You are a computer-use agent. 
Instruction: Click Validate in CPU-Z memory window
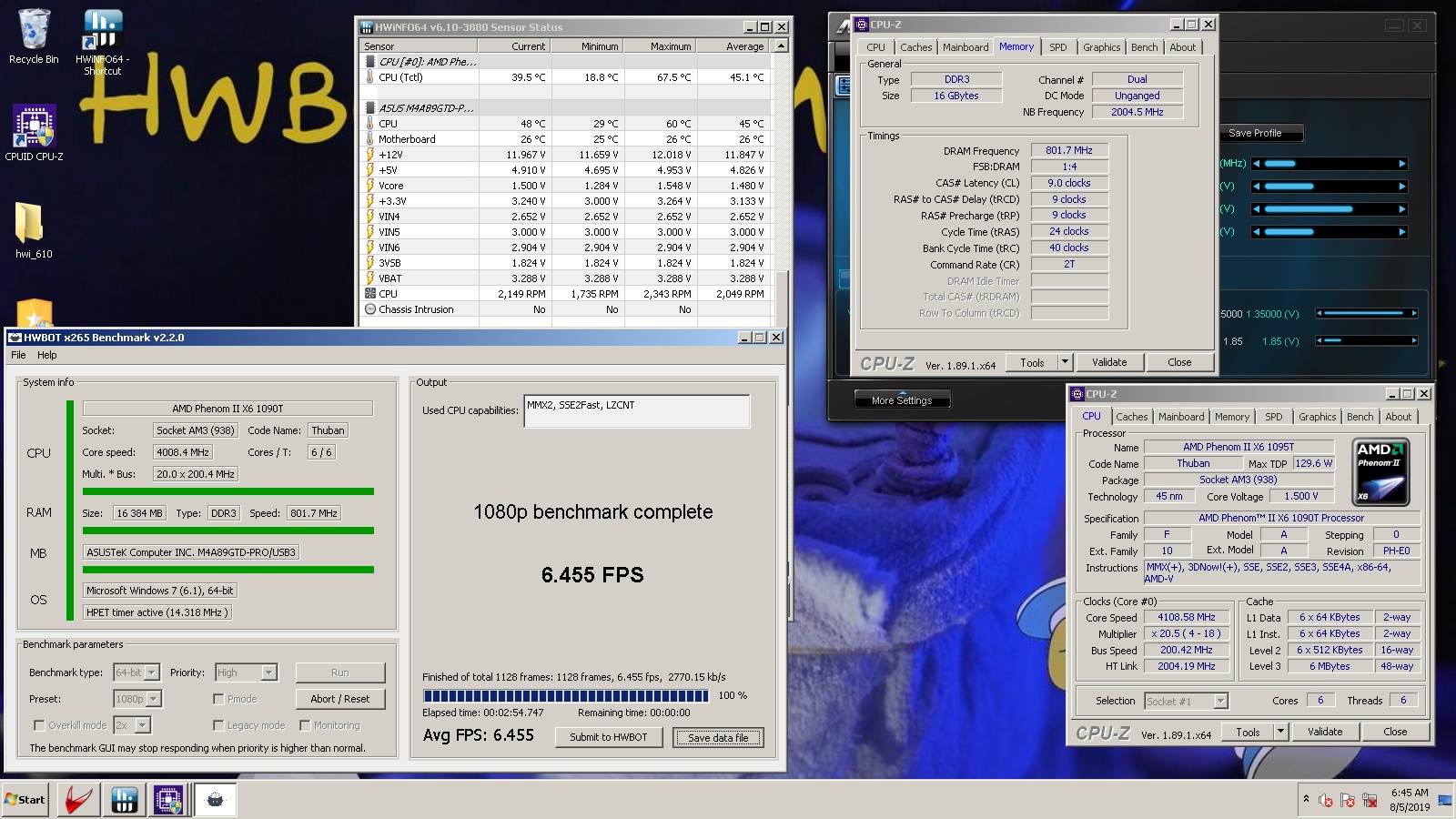point(1109,362)
